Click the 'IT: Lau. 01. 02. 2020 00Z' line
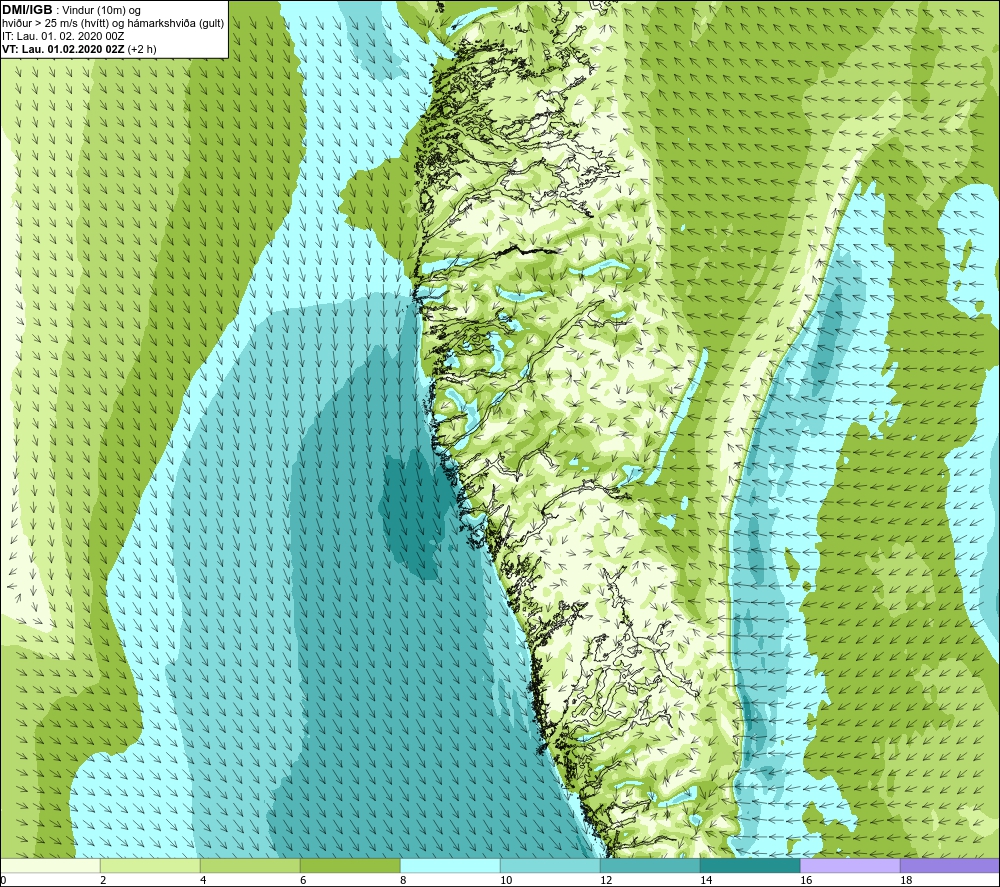This screenshot has width=1000, height=887. pos(63,36)
